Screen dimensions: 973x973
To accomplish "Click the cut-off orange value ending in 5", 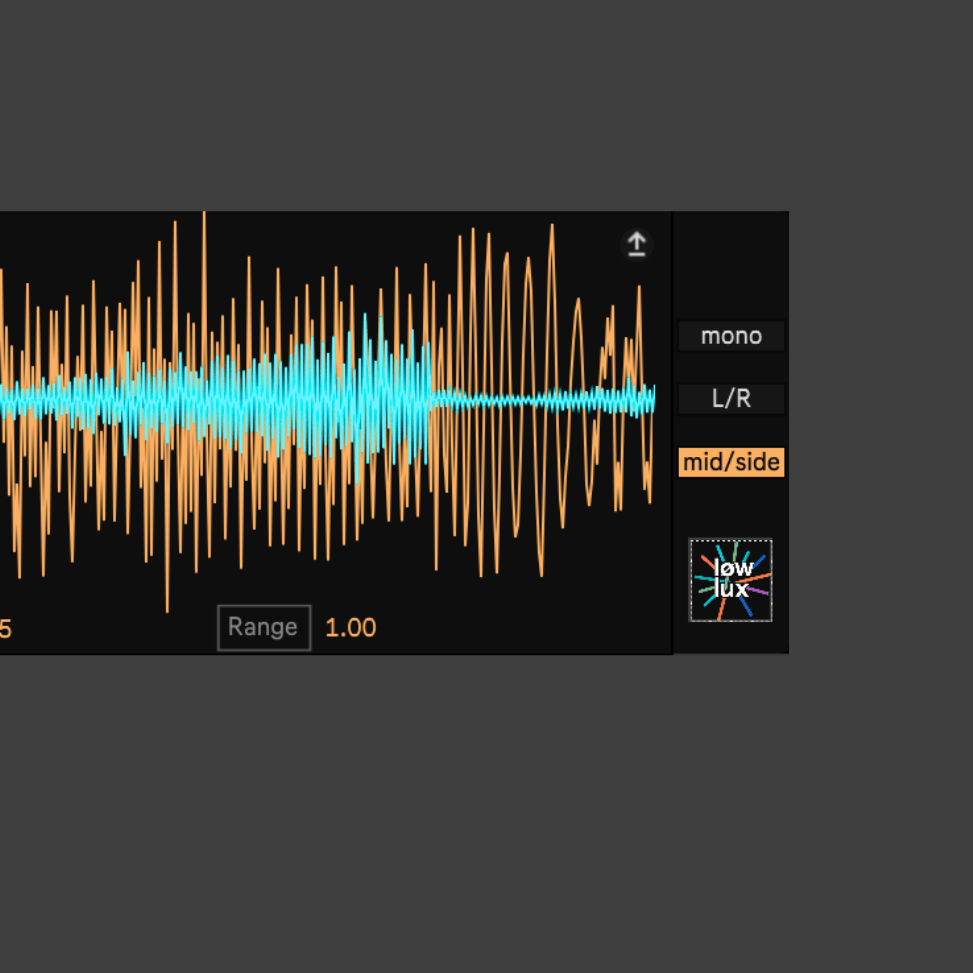I will [x=5, y=629].
